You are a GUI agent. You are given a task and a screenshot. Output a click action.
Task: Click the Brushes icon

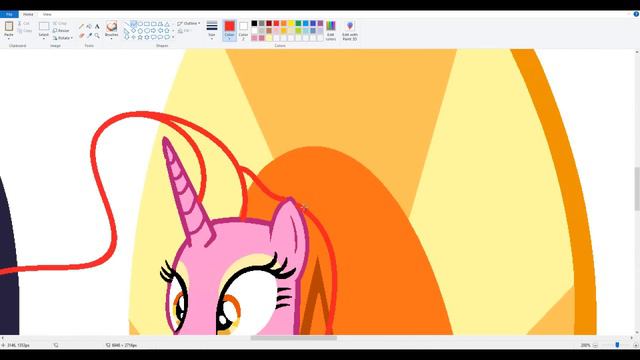[x=111, y=27]
